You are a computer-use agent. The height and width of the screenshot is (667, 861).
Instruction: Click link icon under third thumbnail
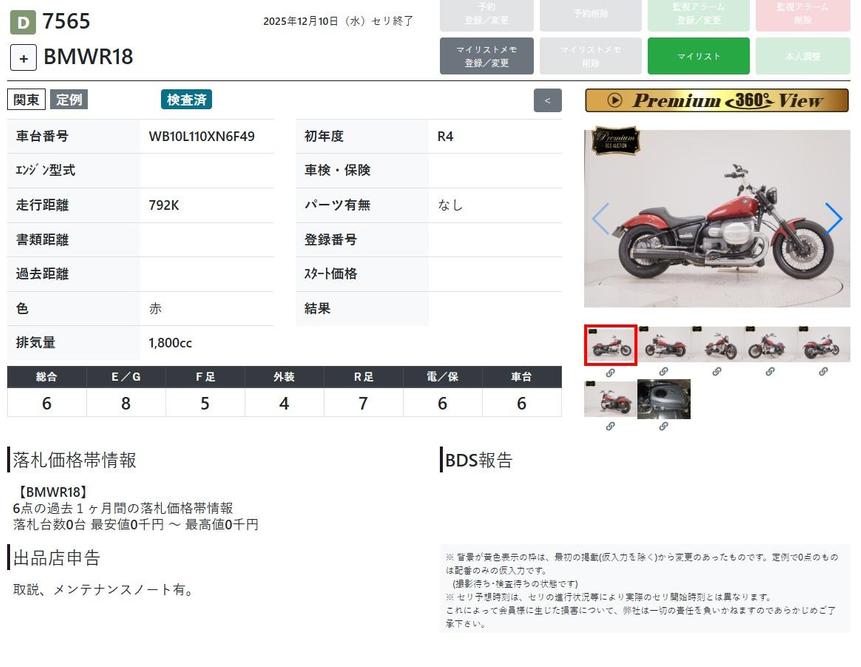coord(716,372)
